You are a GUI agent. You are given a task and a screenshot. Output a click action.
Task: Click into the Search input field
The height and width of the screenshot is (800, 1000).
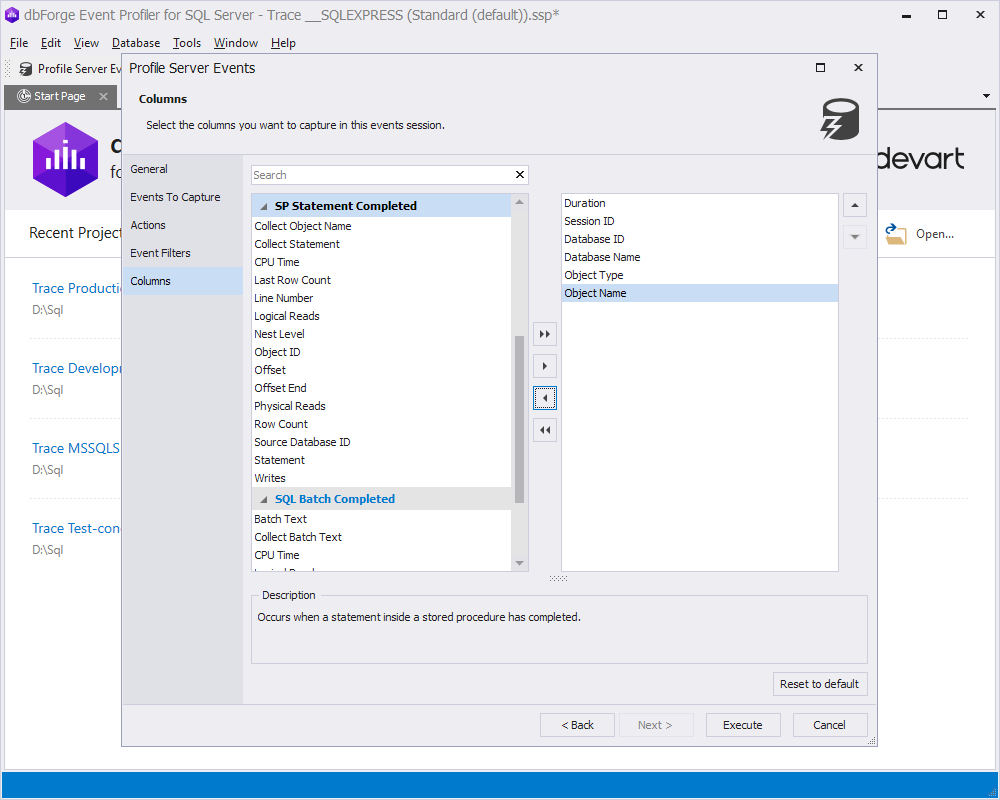pos(383,175)
